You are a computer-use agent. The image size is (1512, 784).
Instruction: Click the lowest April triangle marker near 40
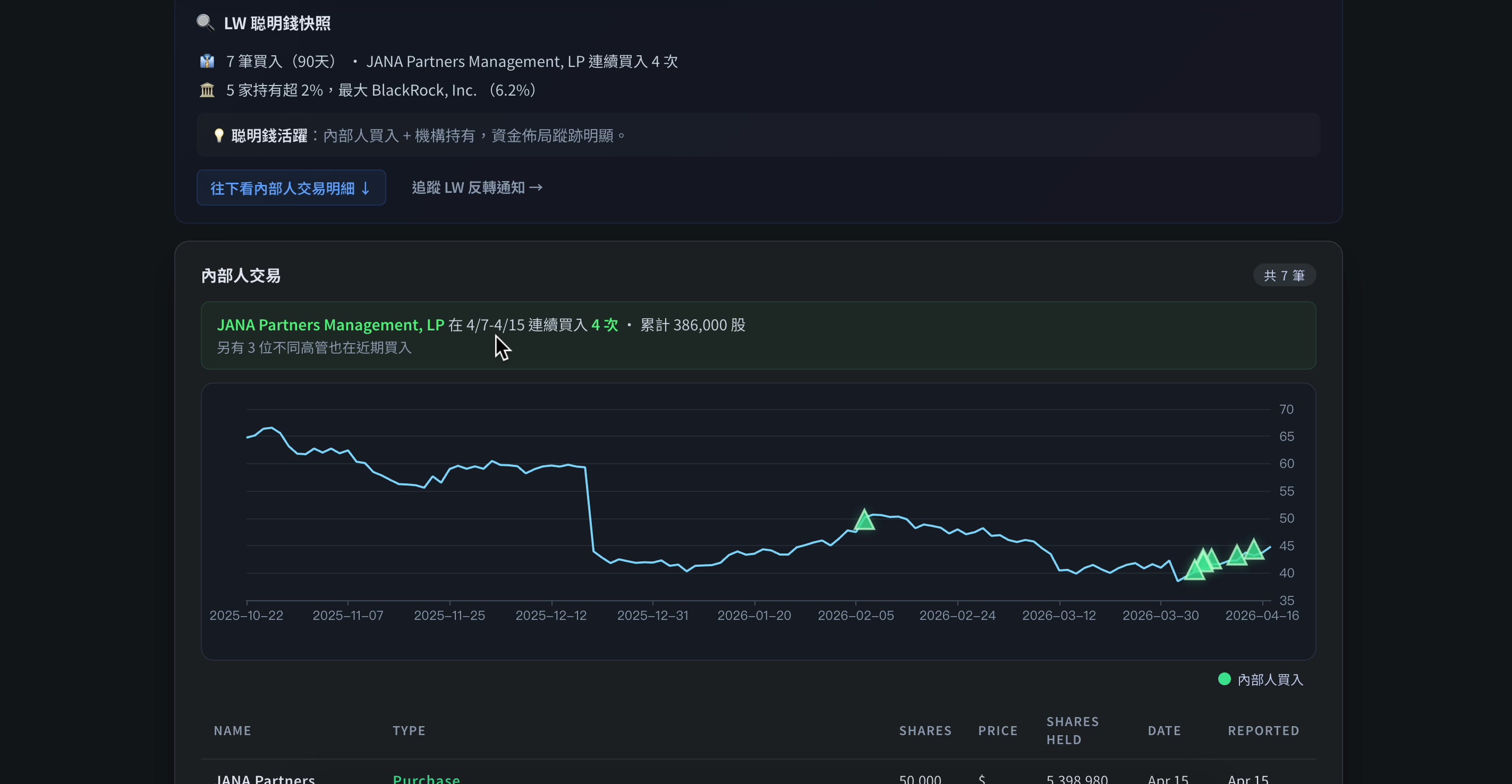[x=1194, y=569]
